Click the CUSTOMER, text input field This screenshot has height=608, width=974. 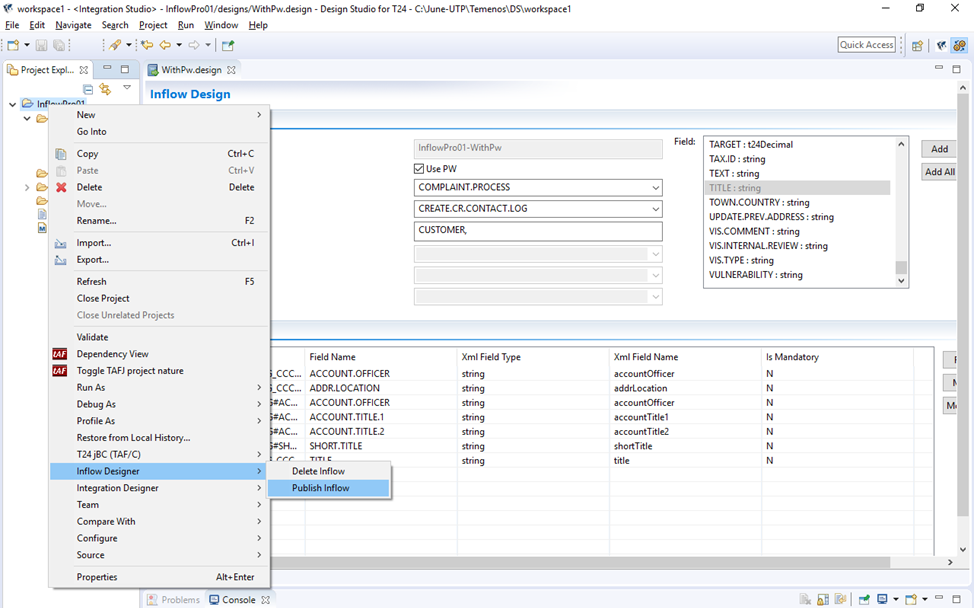pos(537,231)
